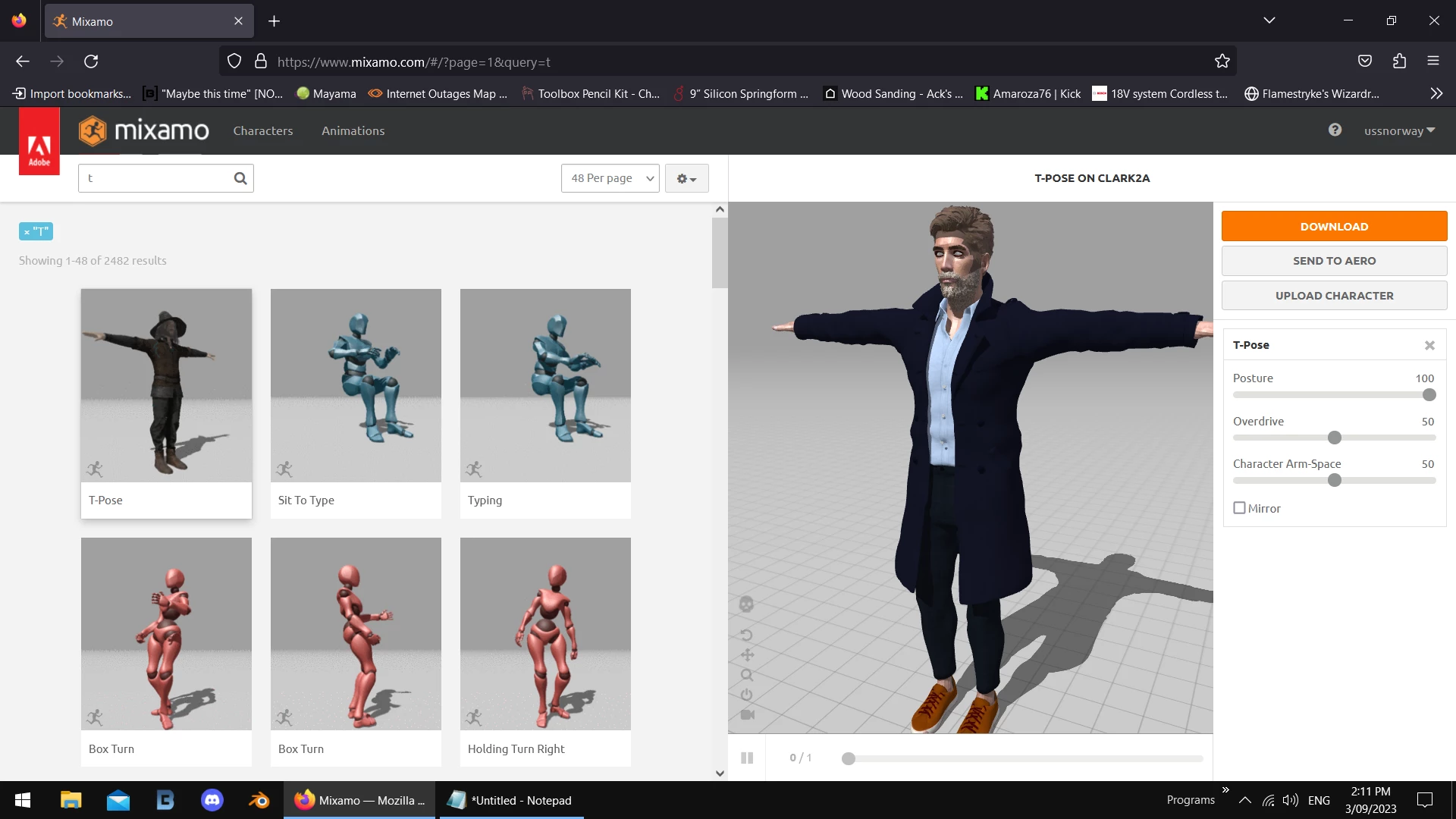Pause the animation playback

tap(747, 758)
